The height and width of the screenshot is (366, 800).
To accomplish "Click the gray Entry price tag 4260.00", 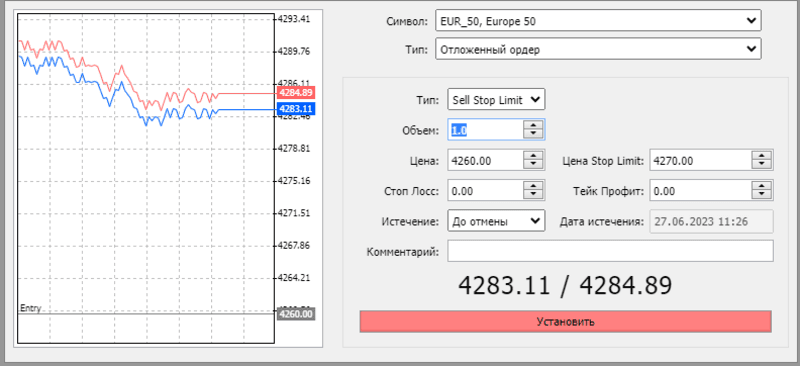I will coord(295,313).
